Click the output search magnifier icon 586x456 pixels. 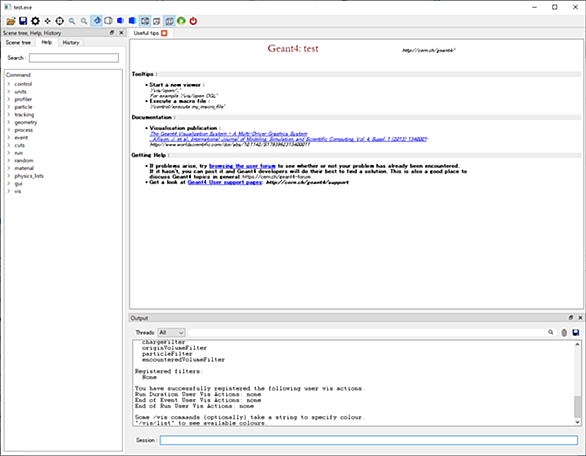pyautogui.click(x=550, y=332)
